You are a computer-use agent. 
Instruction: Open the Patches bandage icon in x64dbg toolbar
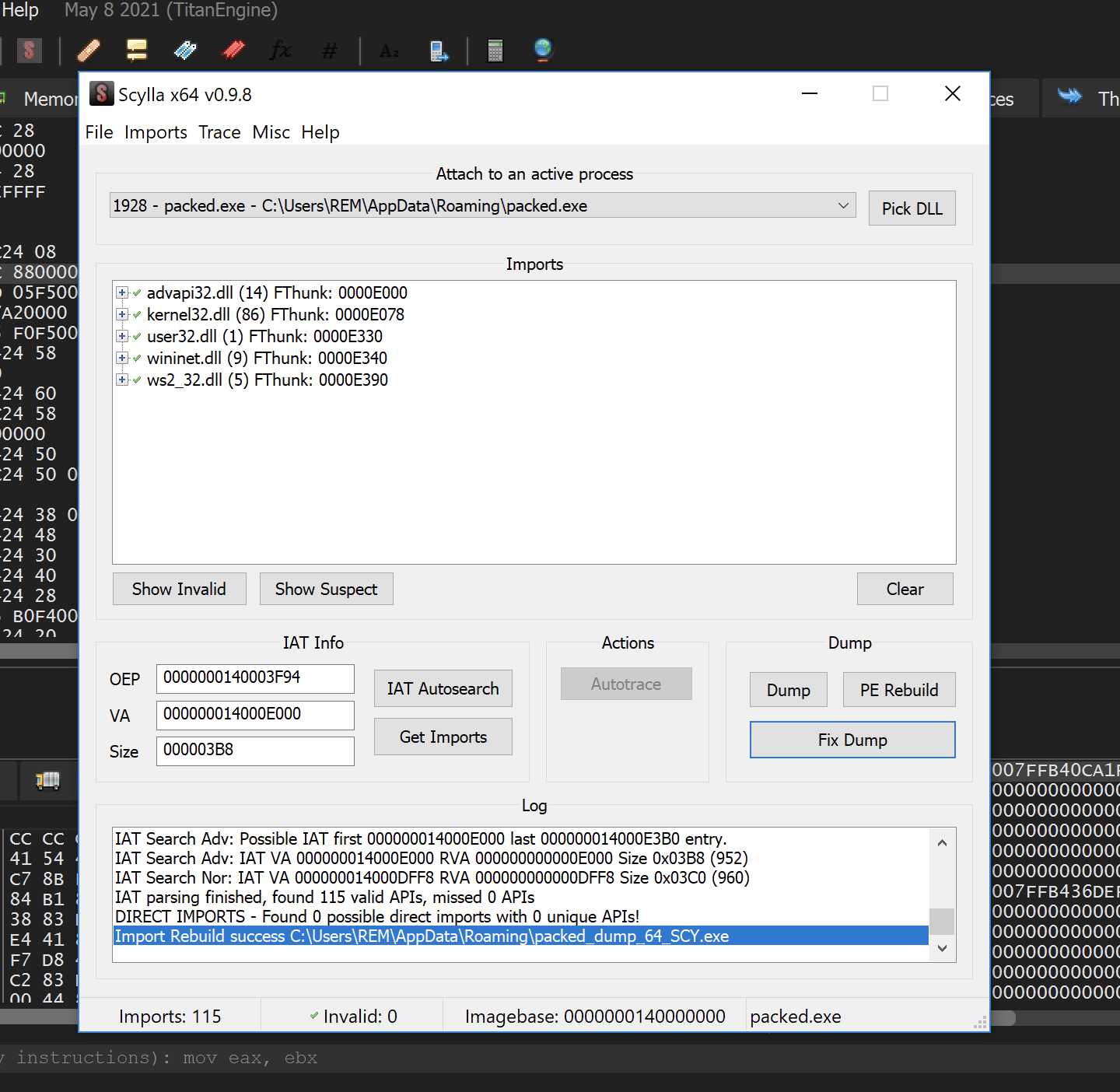89,51
